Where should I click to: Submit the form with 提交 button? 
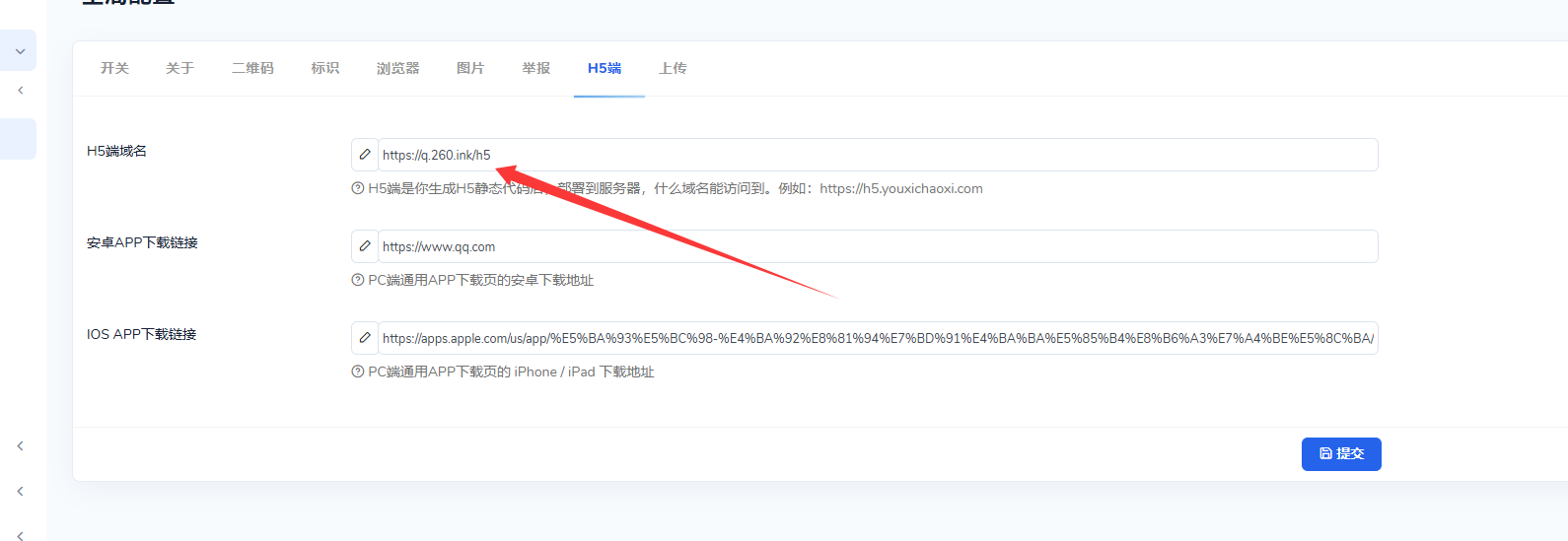[1341, 454]
